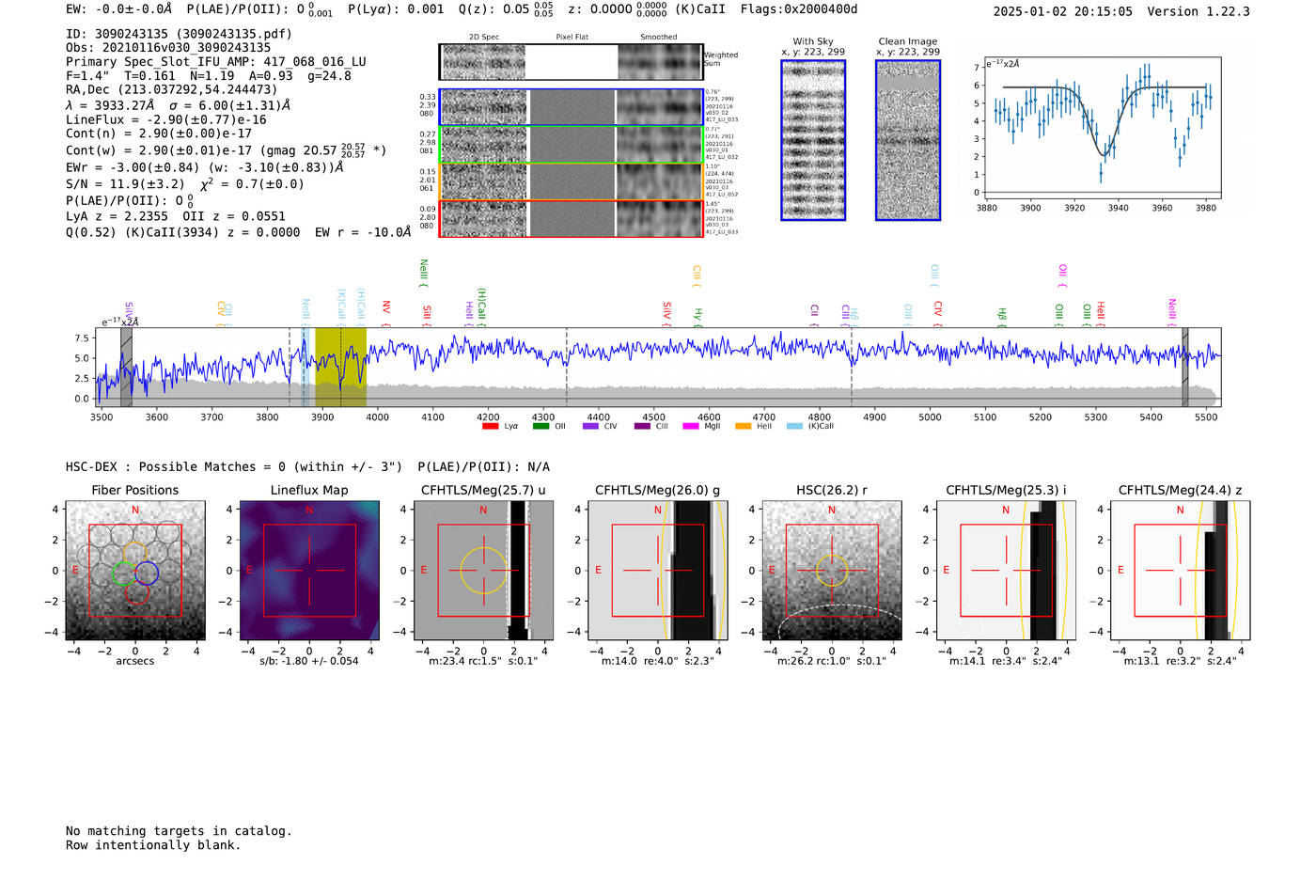
Task: Select the CIV purple legend swatch
Action: tap(590, 426)
